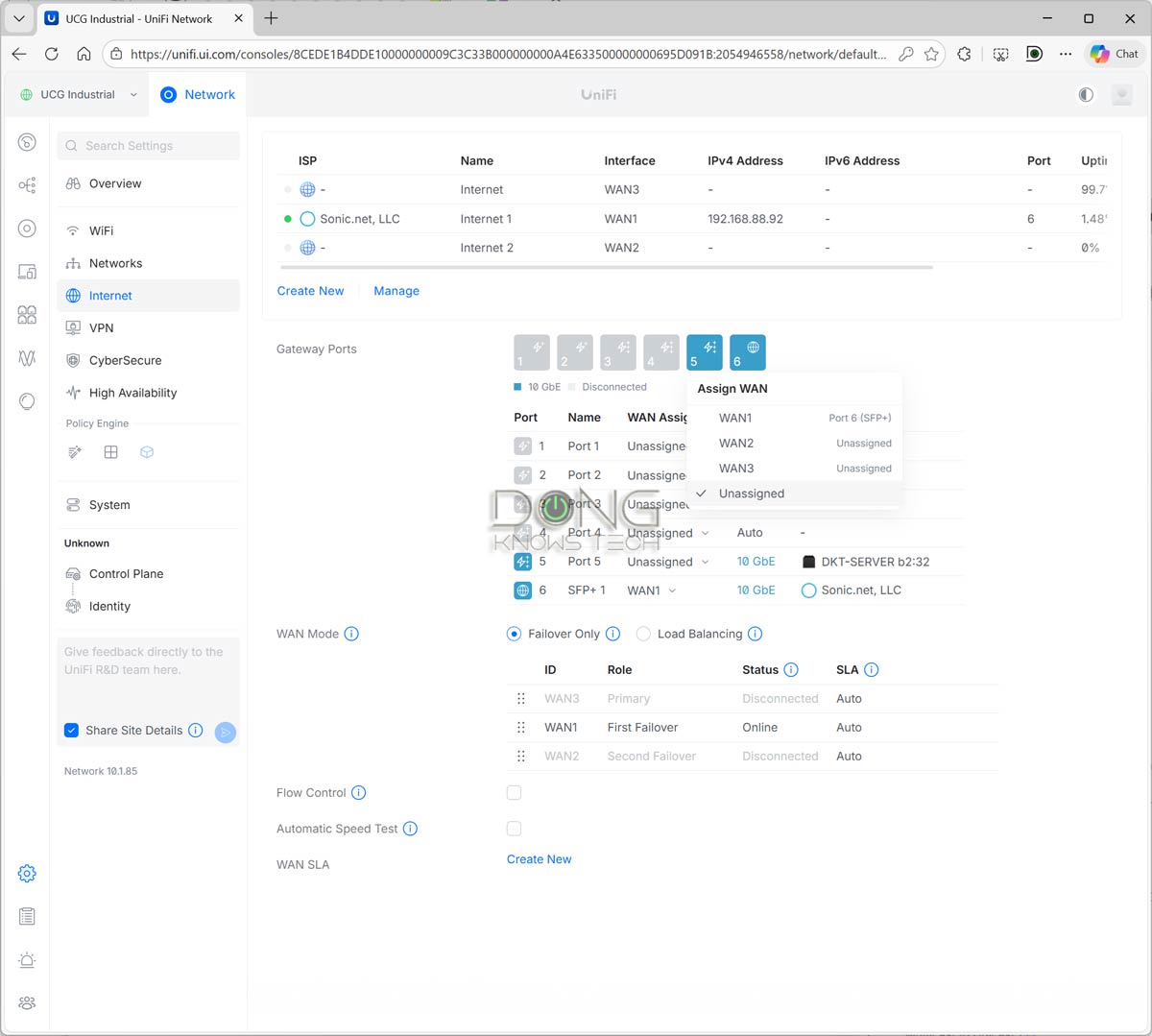
Task: View notifications via the alarm icon
Action: [x=26, y=960]
